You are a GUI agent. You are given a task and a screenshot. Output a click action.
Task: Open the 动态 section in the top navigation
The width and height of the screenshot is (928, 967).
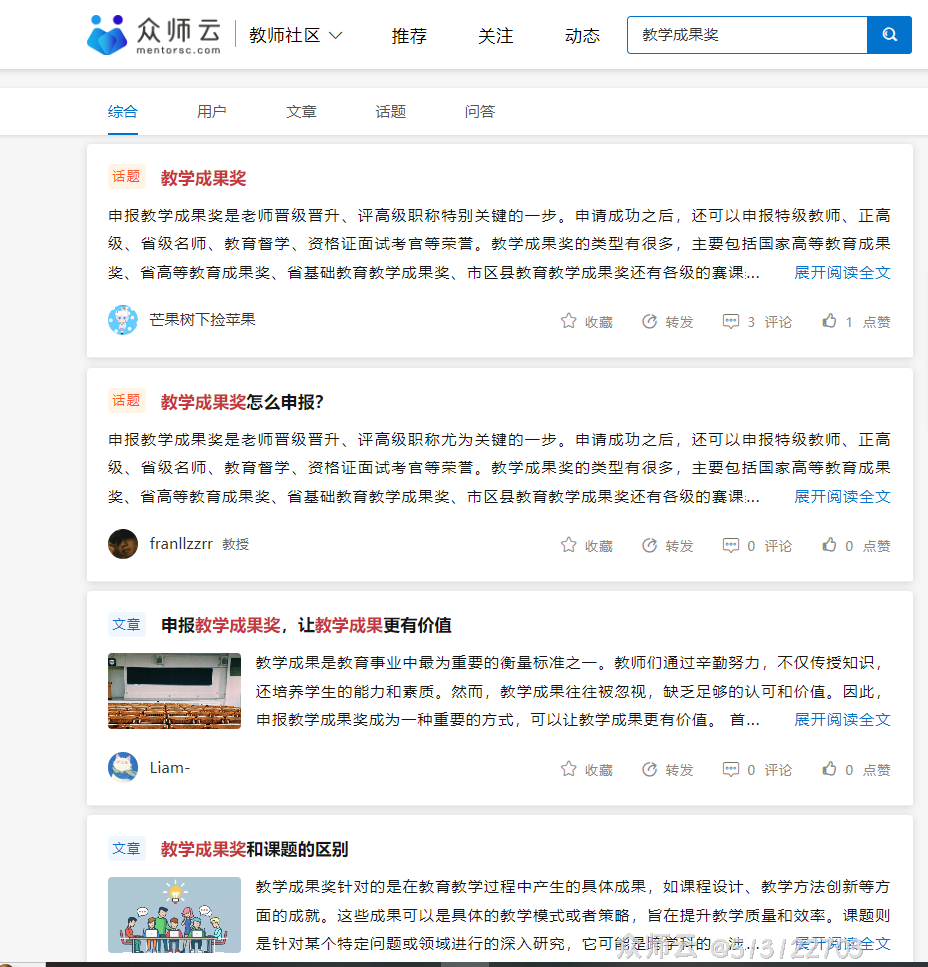[582, 35]
